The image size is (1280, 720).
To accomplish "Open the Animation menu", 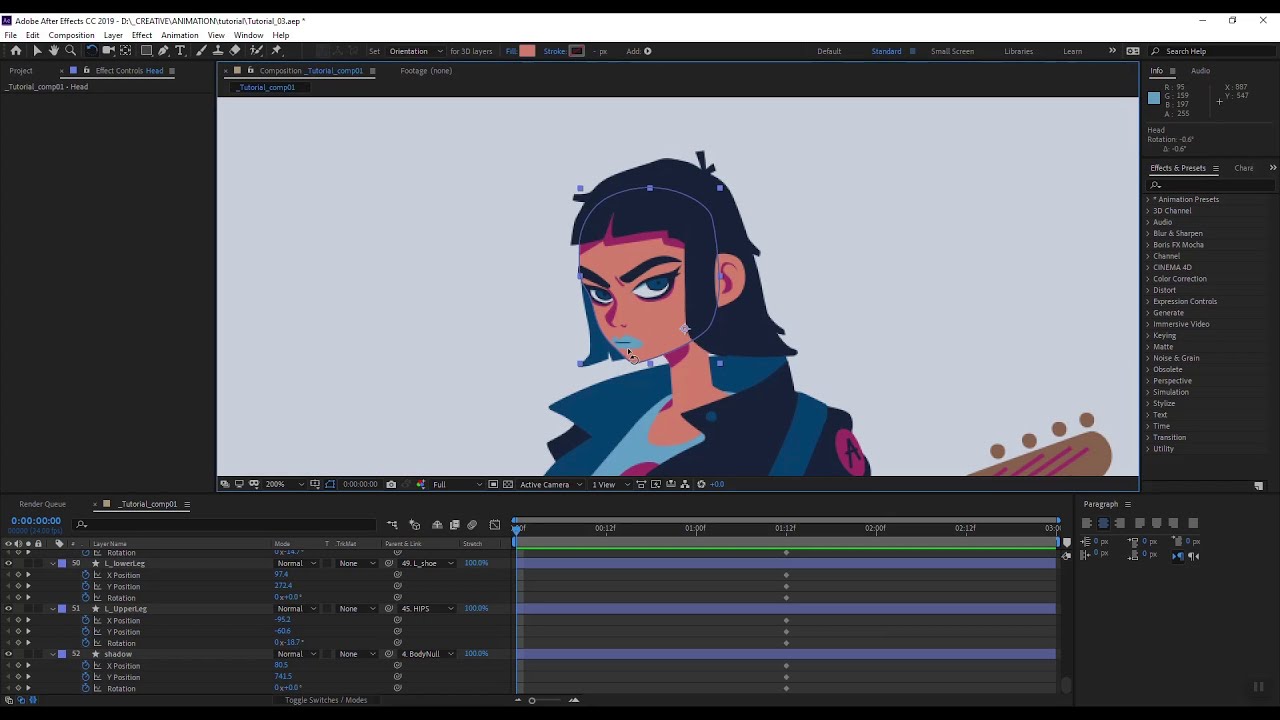I will (180, 35).
